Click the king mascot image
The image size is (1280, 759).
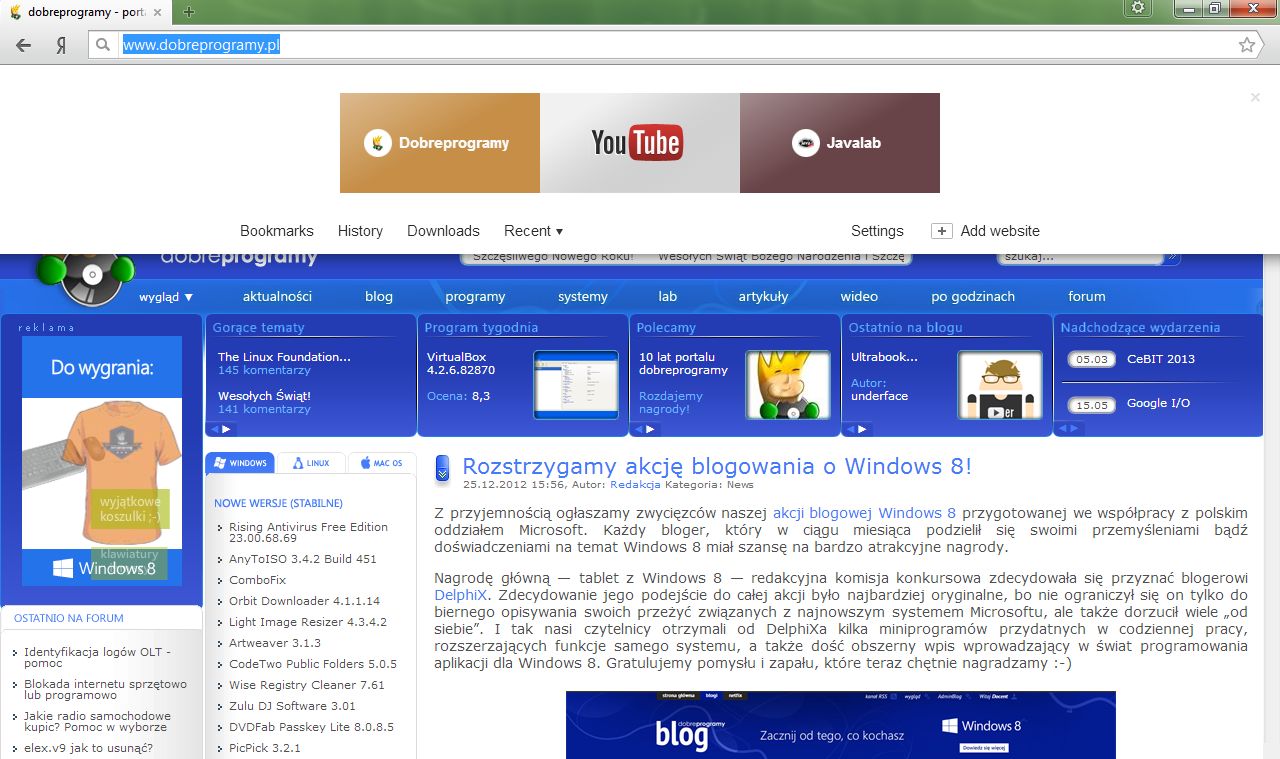tap(788, 384)
